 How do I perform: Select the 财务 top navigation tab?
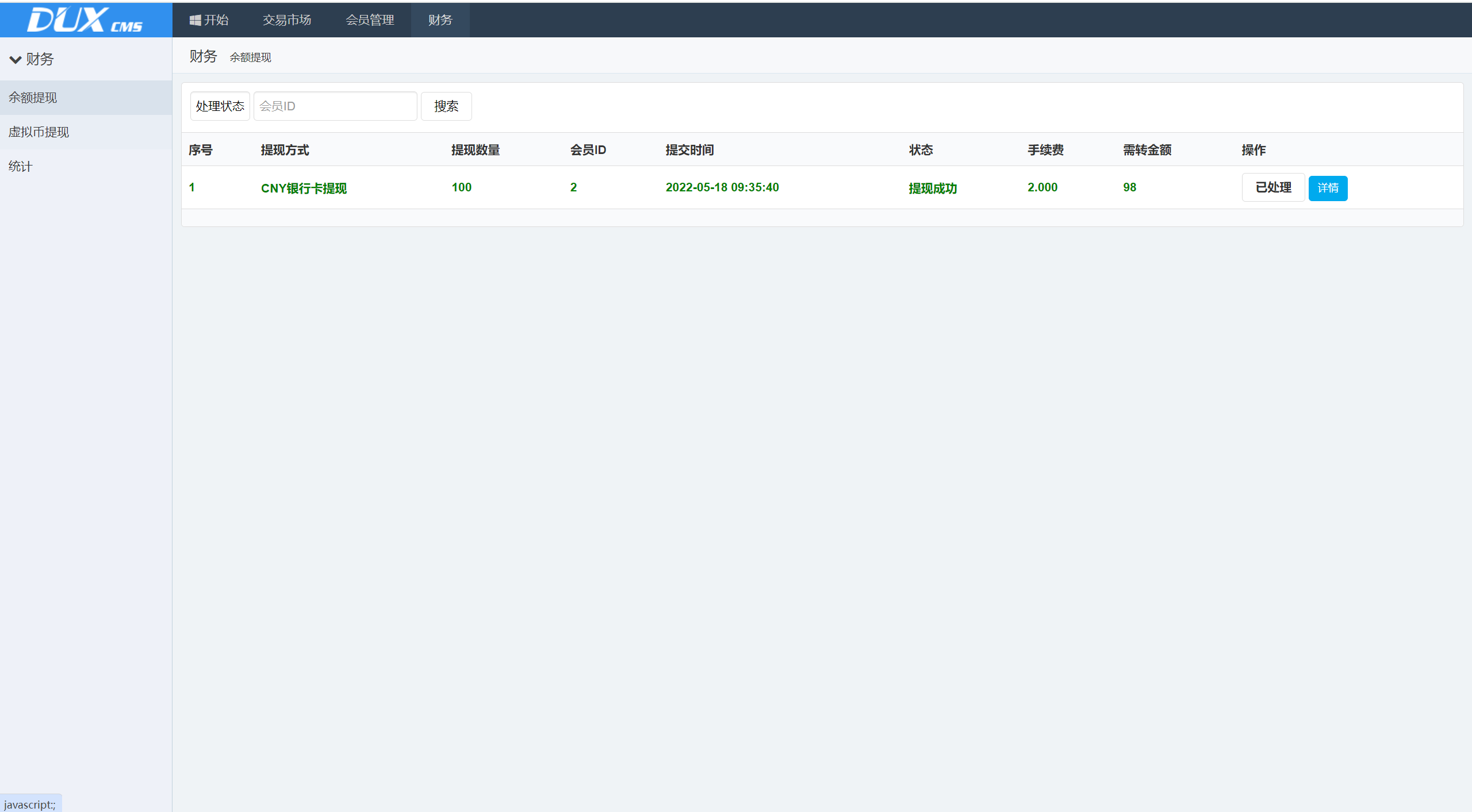(440, 20)
